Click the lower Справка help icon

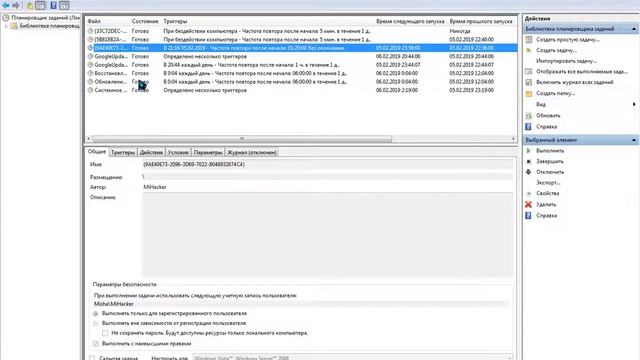pos(529,216)
